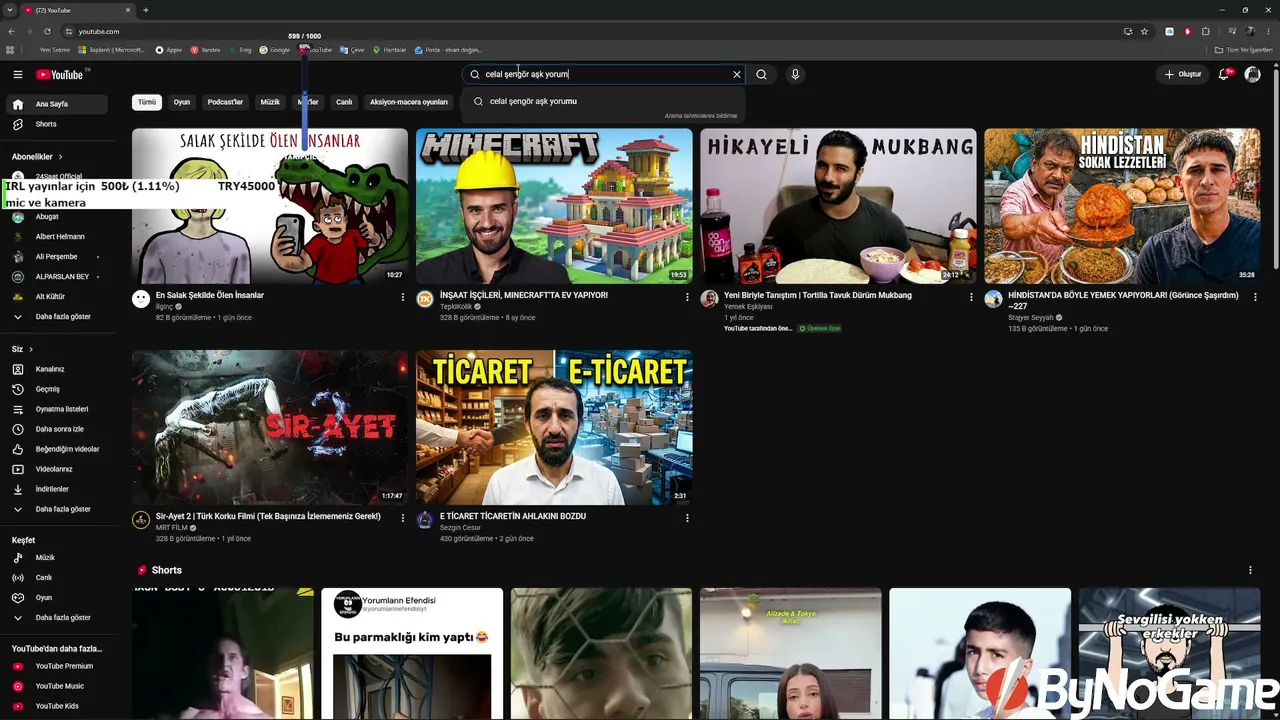This screenshot has width=1280, height=720.
Task: Select the Tümü filter chip
Action: pos(147,102)
